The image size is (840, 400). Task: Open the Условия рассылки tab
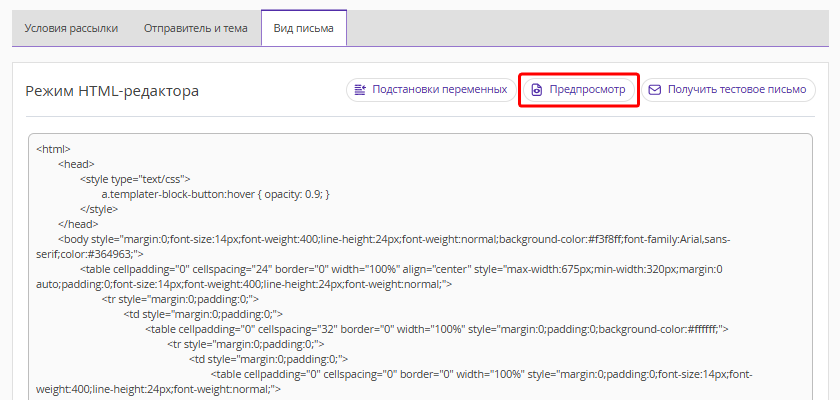pos(71,28)
